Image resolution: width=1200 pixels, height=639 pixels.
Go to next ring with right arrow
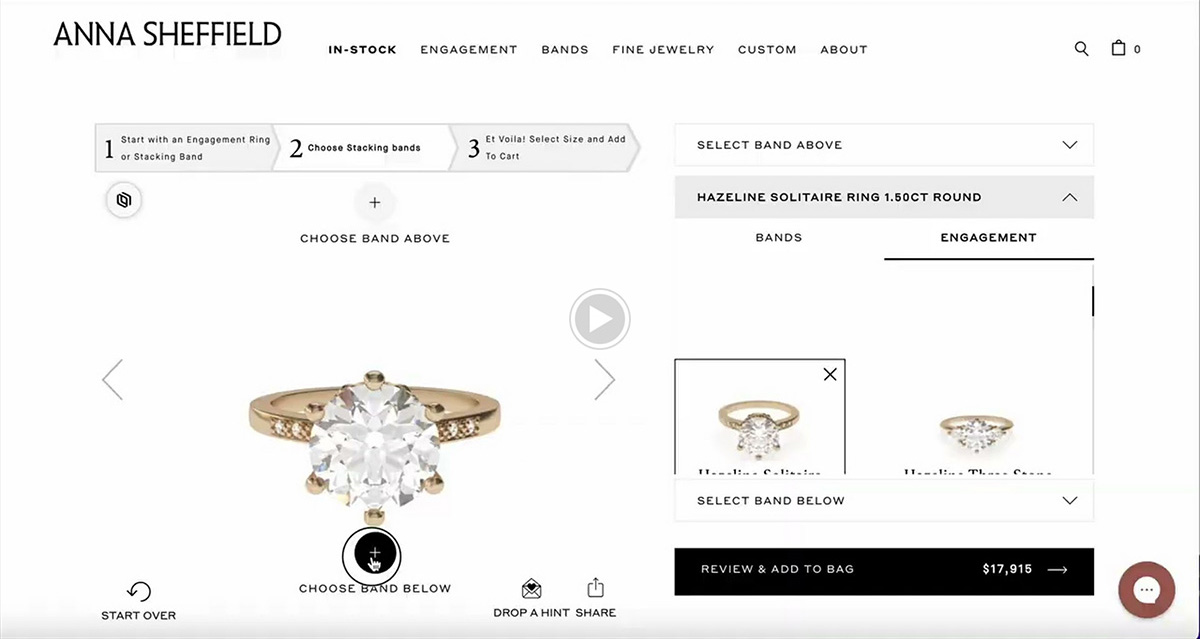click(604, 379)
